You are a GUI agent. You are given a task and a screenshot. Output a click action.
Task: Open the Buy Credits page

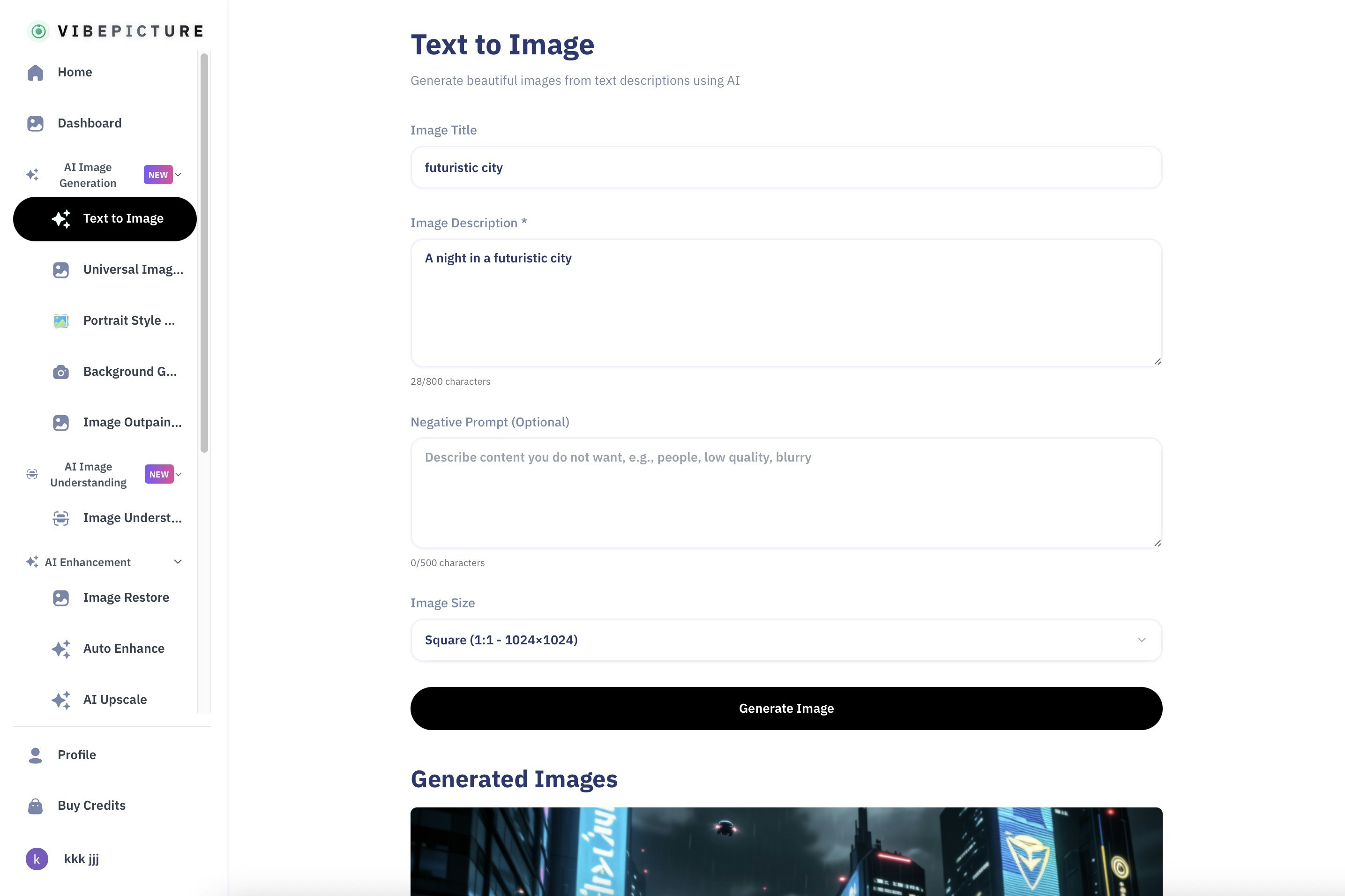(x=91, y=805)
